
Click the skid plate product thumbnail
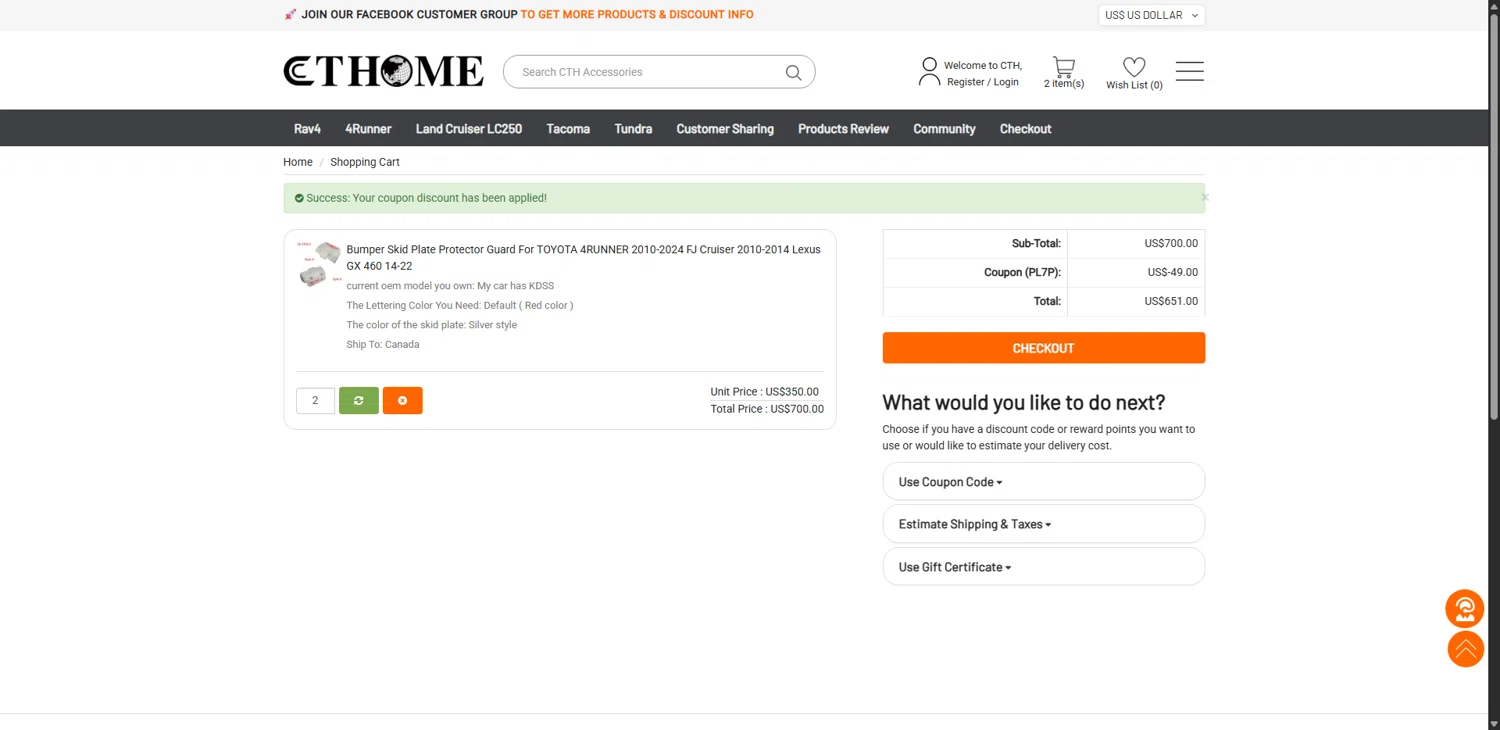point(319,265)
